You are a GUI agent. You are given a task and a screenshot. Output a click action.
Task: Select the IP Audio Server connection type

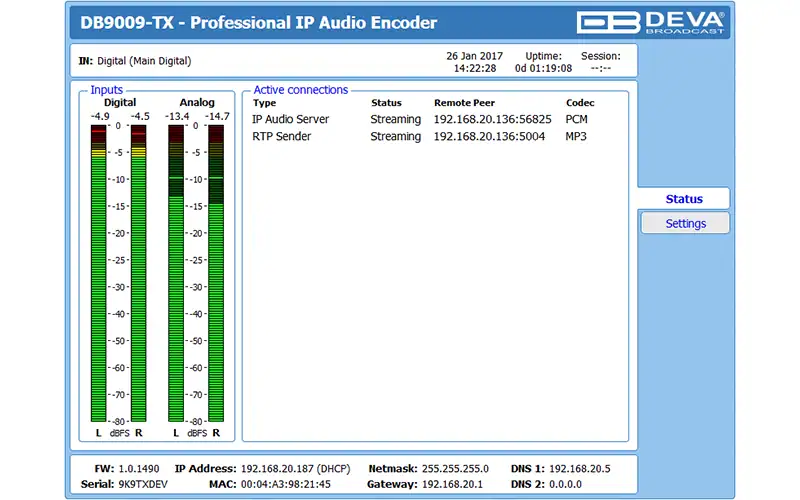coord(290,119)
